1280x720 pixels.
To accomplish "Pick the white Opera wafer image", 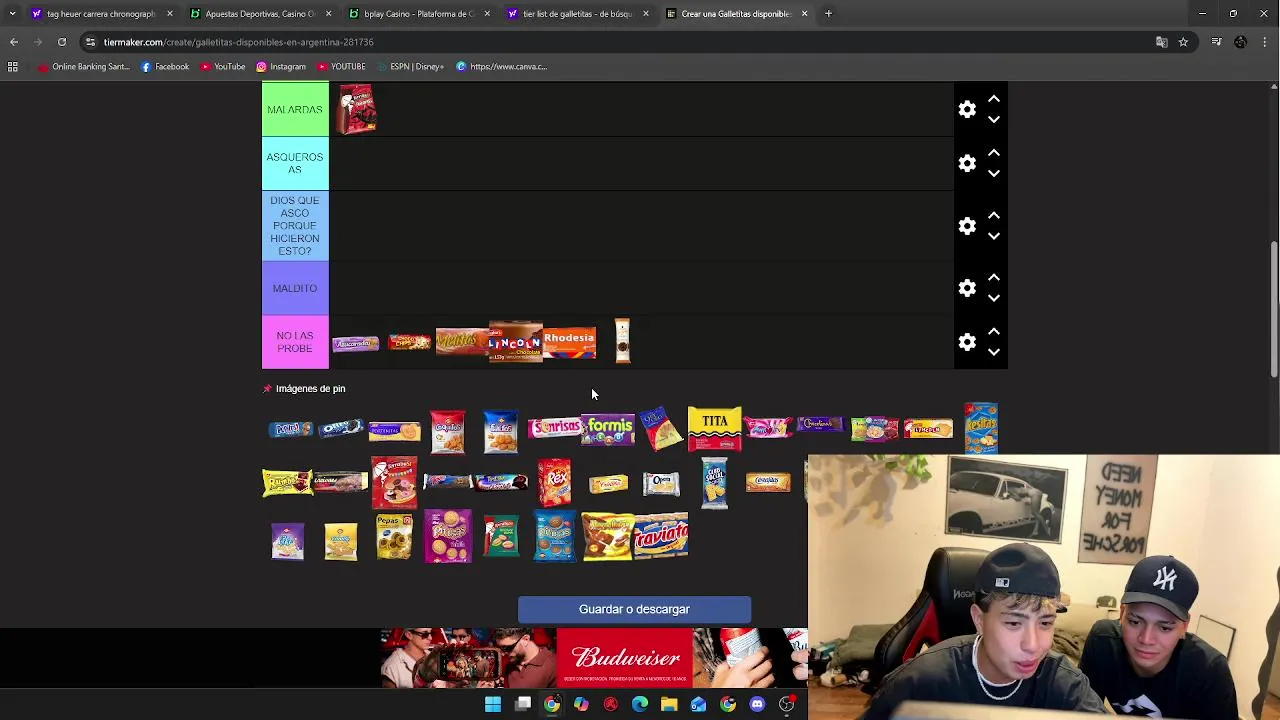I will (661, 483).
